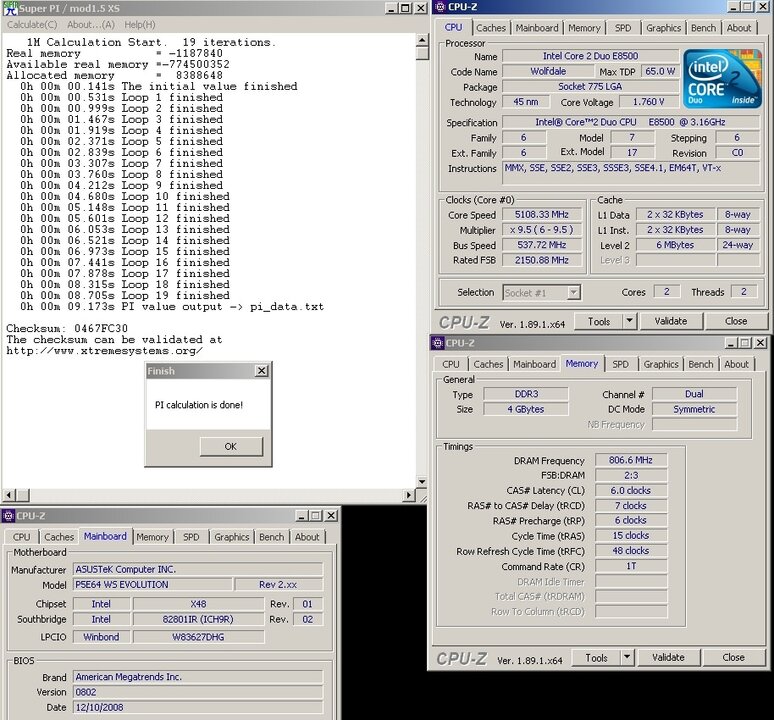
Task: Click motherboard model P5E64 WS EVOLUTION field
Action: click(x=153, y=585)
